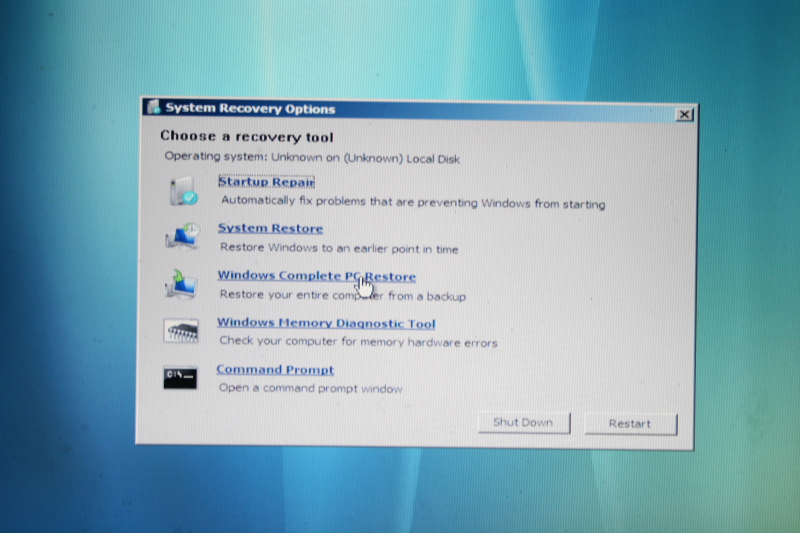The image size is (800, 533).
Task: Select the Windows Complete PC Restore link
Action: [x=315, y=276]
